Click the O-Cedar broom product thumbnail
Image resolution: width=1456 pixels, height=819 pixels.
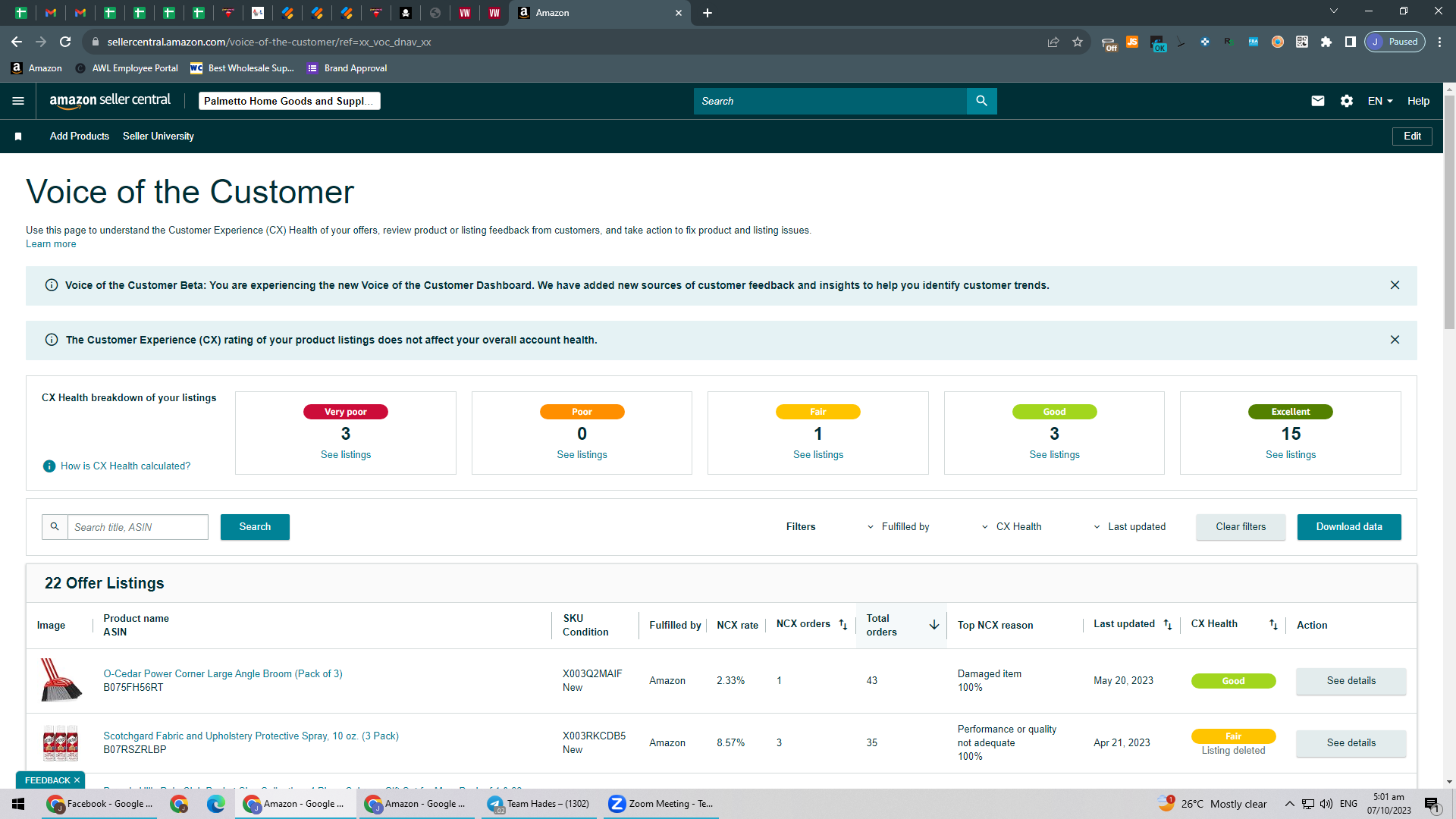(61, 680)
